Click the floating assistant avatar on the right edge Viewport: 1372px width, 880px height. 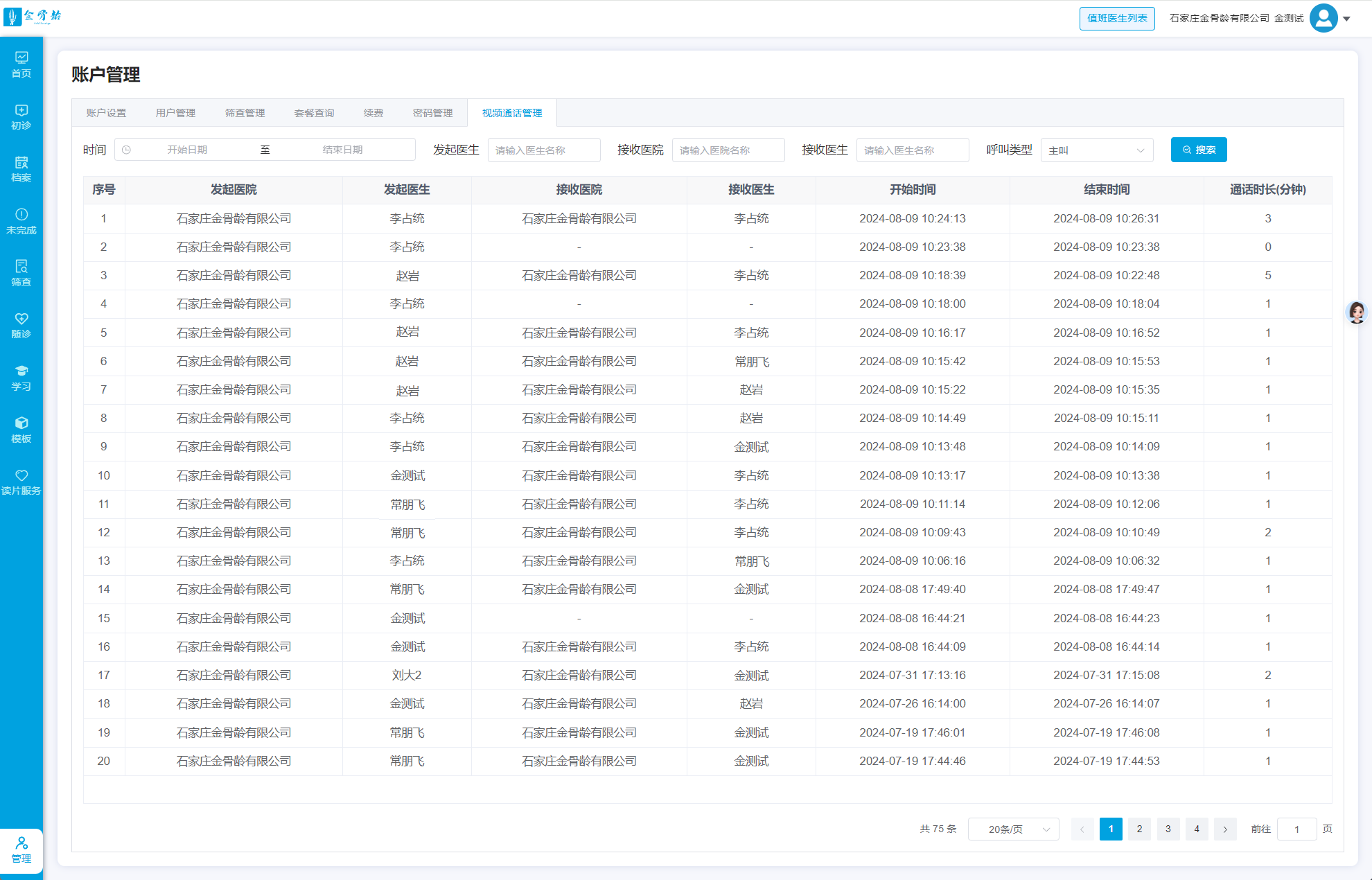coord(1357,313)
